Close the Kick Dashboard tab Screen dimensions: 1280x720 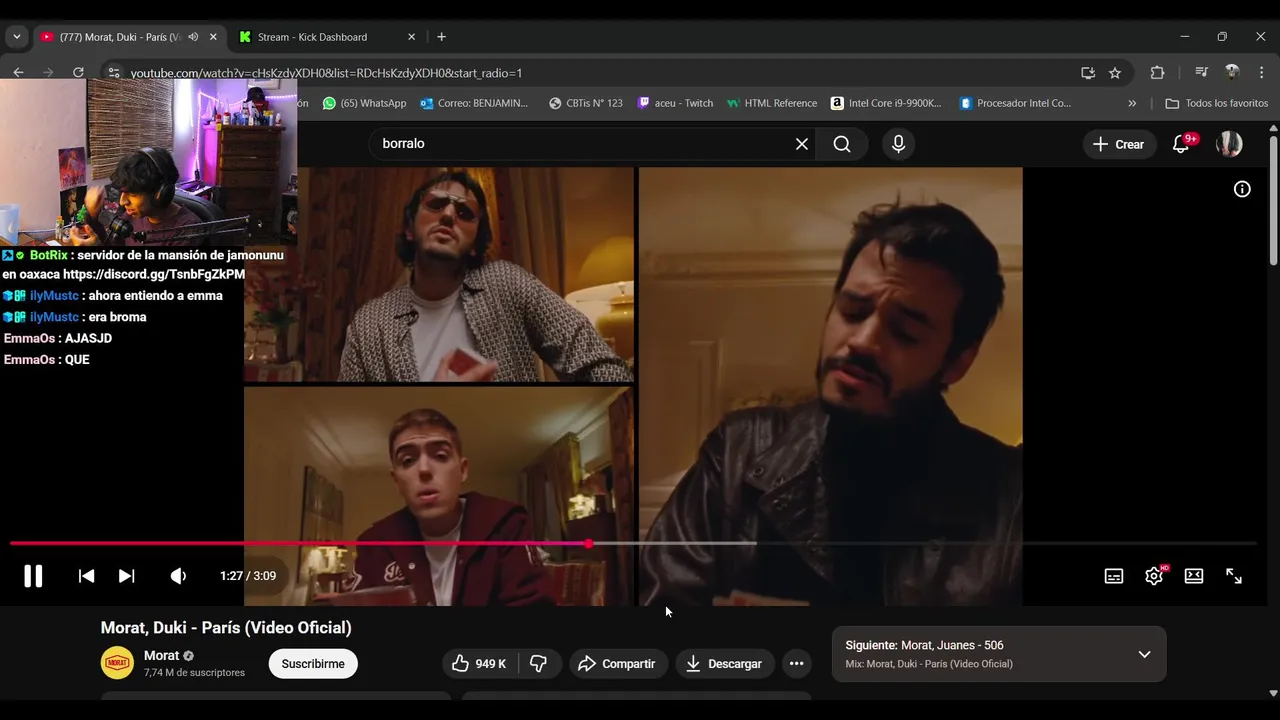point(411,37)
